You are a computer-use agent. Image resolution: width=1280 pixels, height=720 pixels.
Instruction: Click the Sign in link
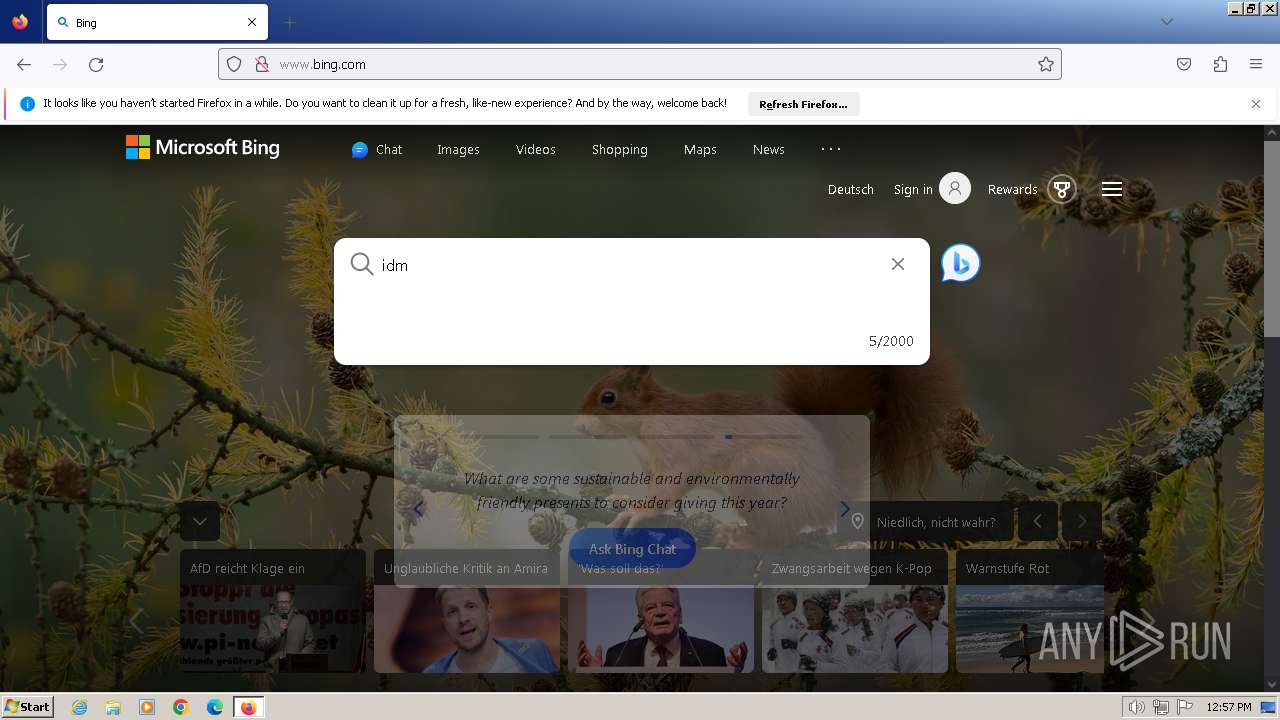tap(913, 189)
